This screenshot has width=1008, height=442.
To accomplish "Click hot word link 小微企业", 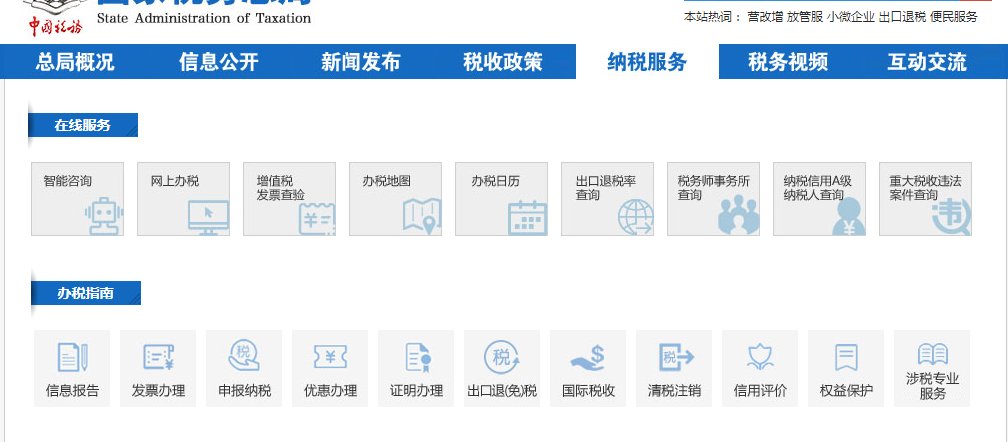I will [x=851, y=17].
